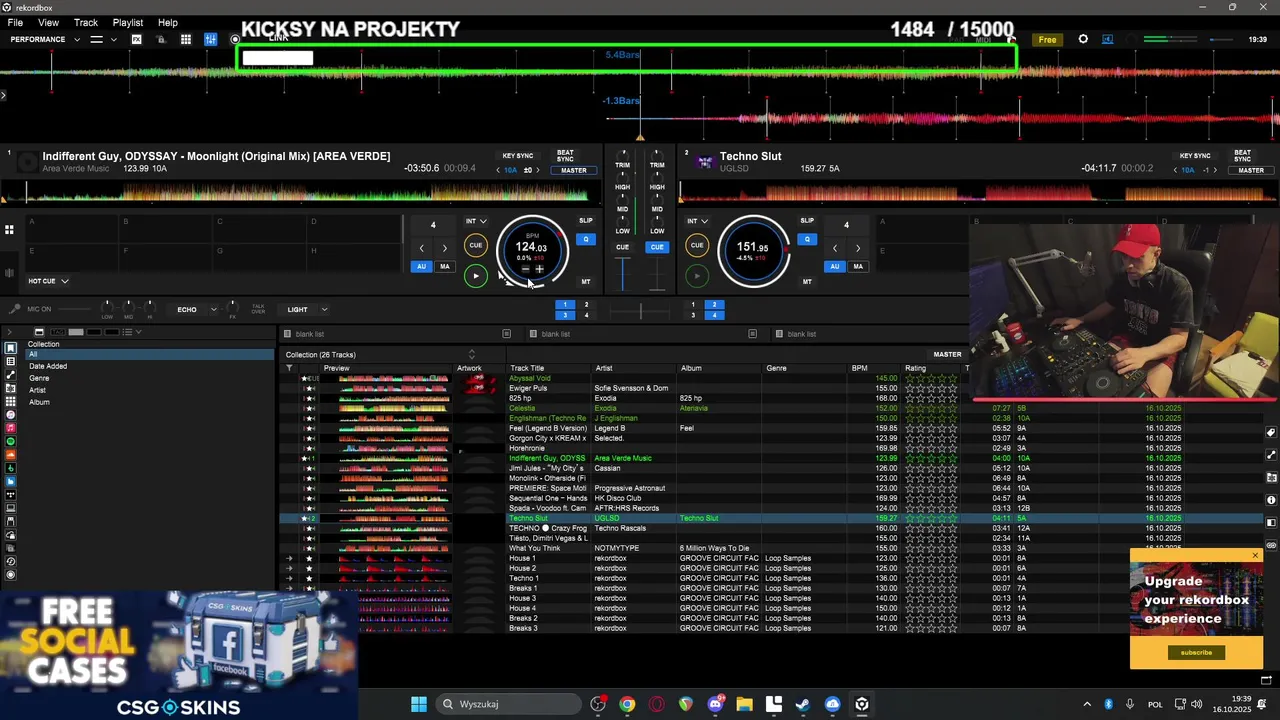The height and width of the screenshot is (720, 1280).
Task: Toggle MT master tempo on deck 2
Action: [x=807, y=282]
